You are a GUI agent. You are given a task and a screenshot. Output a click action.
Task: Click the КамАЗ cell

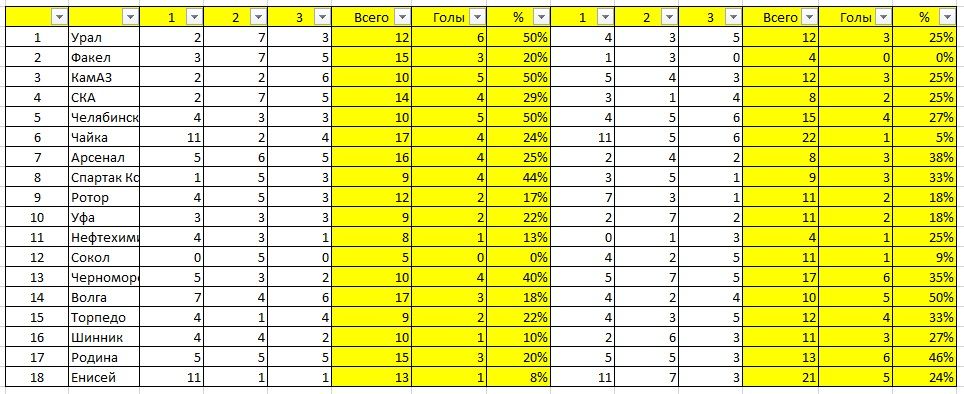click(x=104, y=77)
